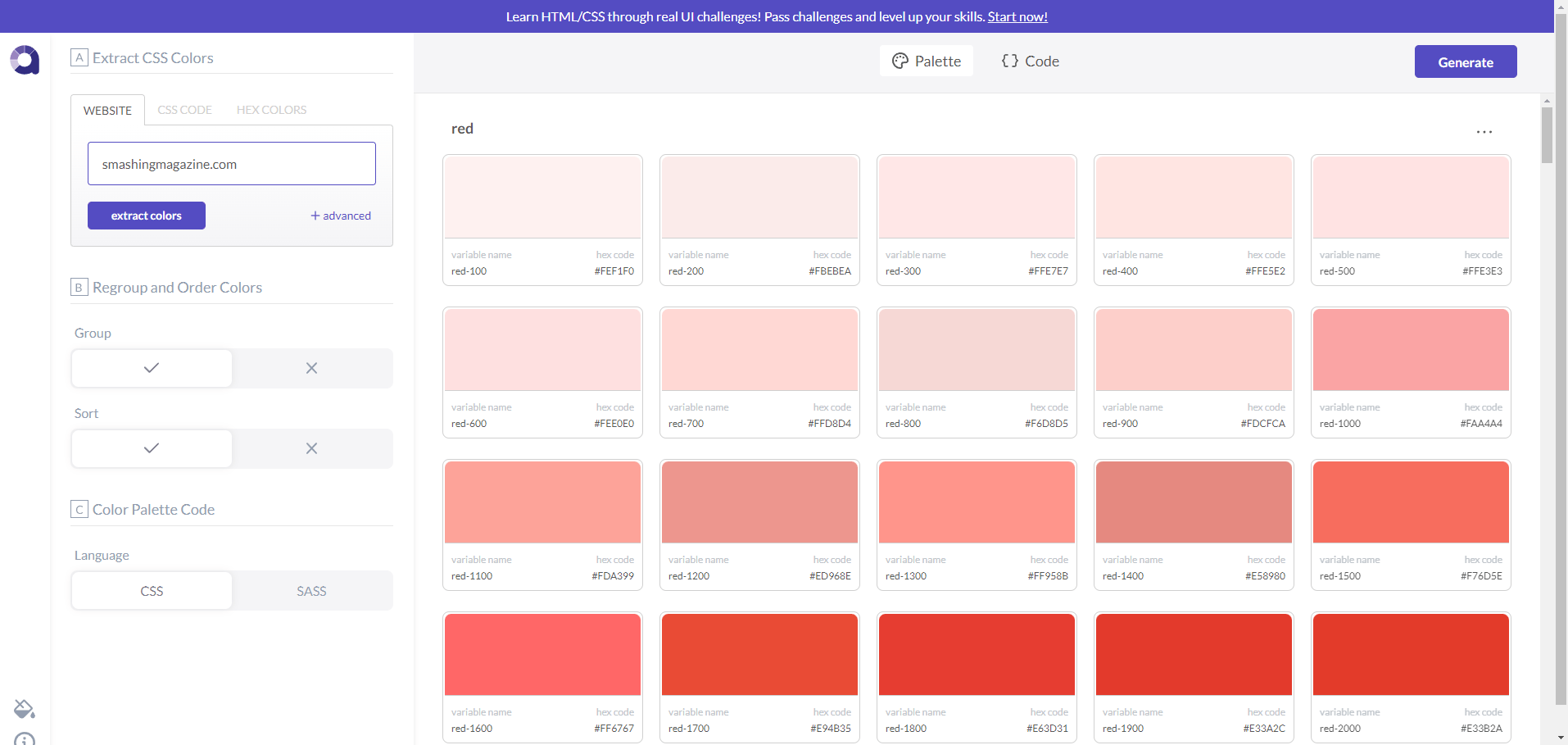Follow the Start now! banner link
This screenshot has width=1568, height=745.
(x=1017, y=16)
